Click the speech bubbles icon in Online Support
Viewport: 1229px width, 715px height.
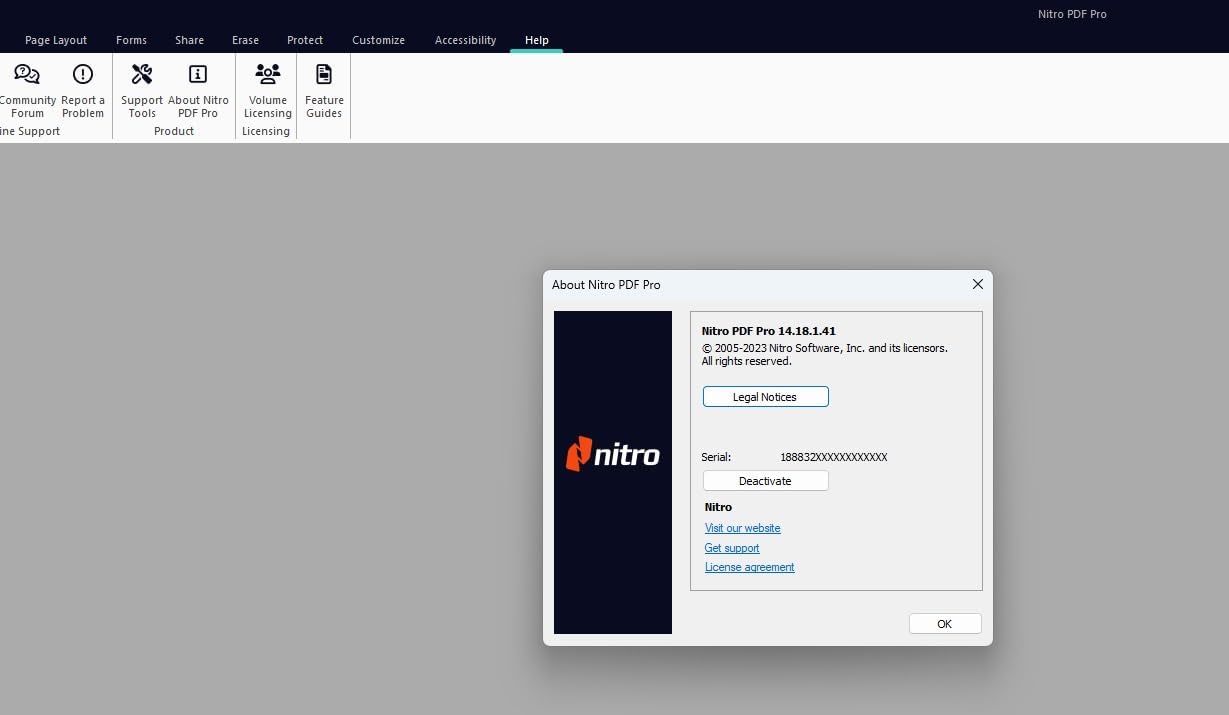pyautogui.click(x=27, y=72)
